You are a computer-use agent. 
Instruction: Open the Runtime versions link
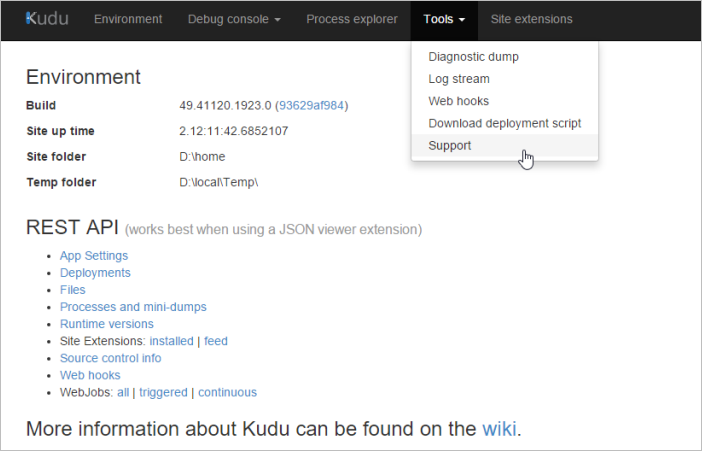[107, 324]
